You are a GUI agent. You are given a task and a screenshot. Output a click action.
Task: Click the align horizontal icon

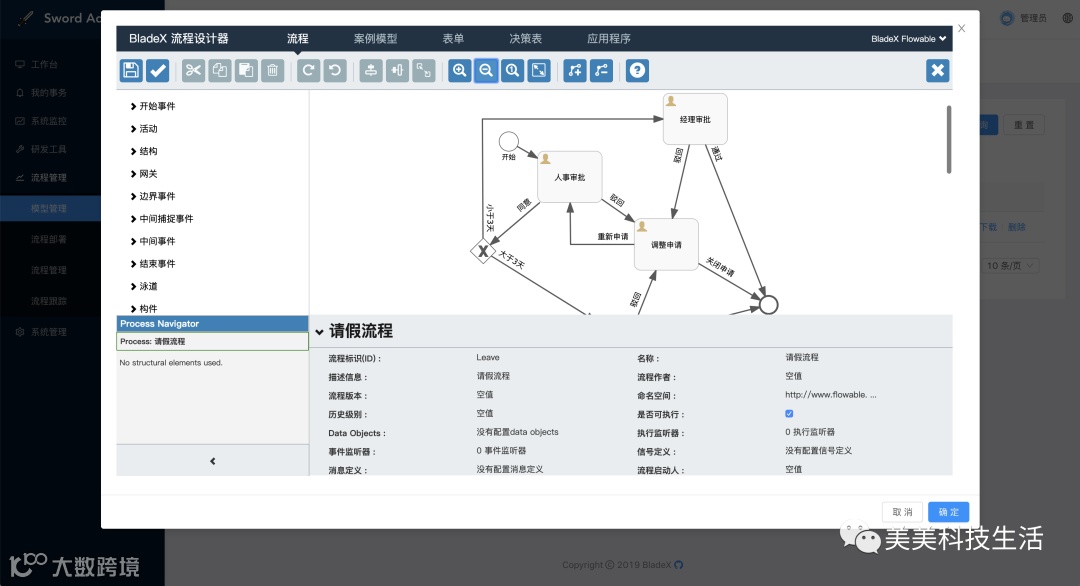[x=397, y=70]
